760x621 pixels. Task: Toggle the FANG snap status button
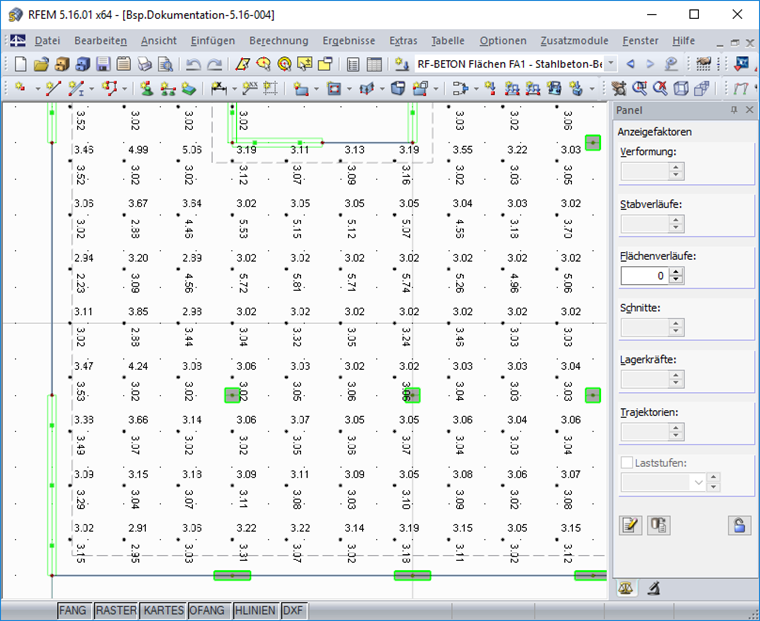pos(73,610)
